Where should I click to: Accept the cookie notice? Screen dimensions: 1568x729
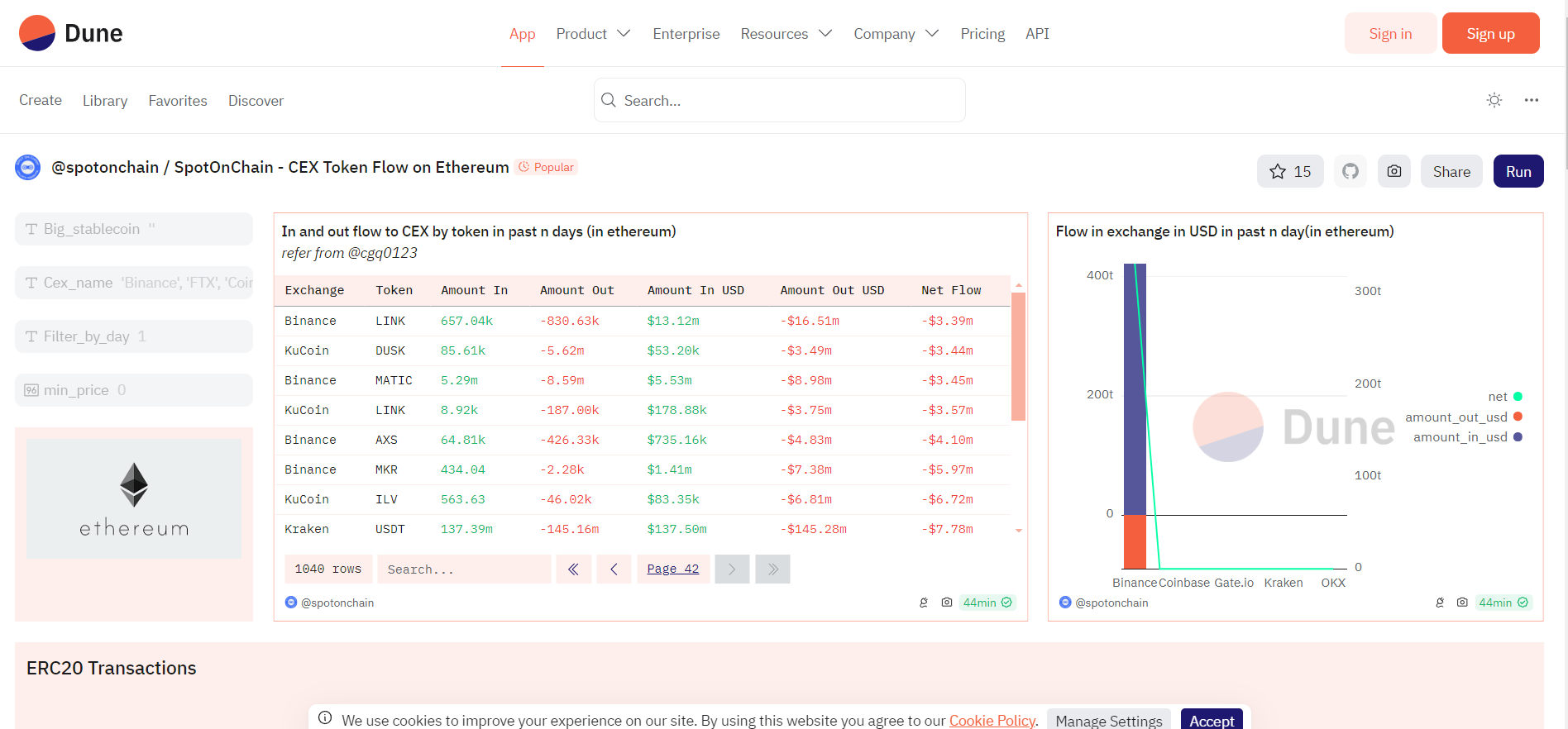tap(1212, 721)
